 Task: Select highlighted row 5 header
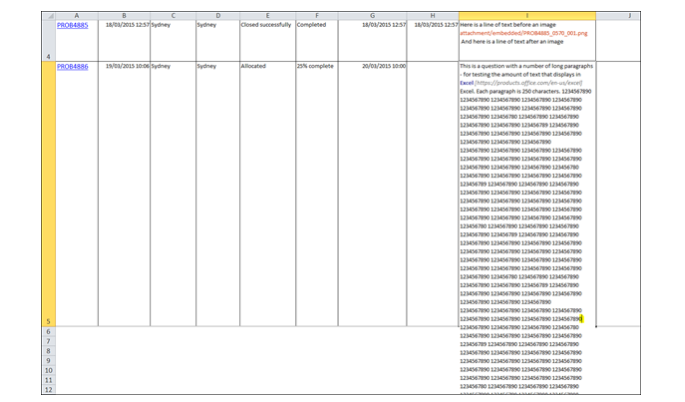pos(49,194)
